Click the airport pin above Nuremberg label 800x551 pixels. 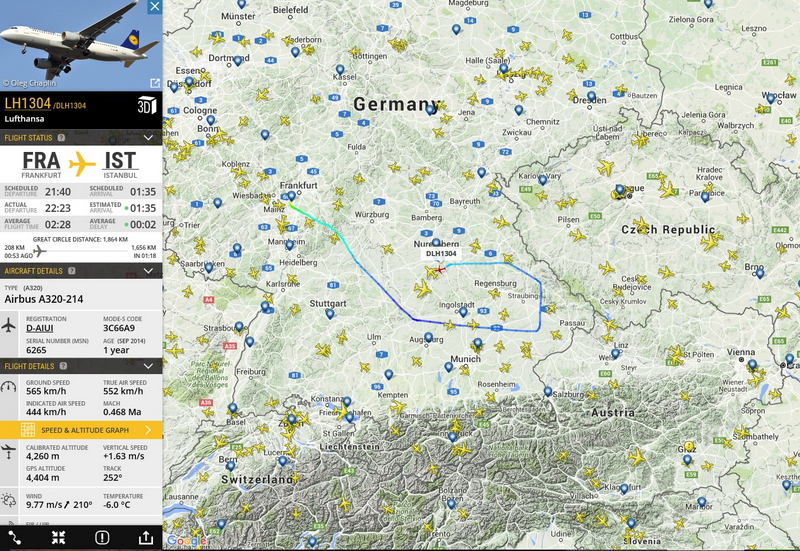pyautogui.click(x=436, y=243)
